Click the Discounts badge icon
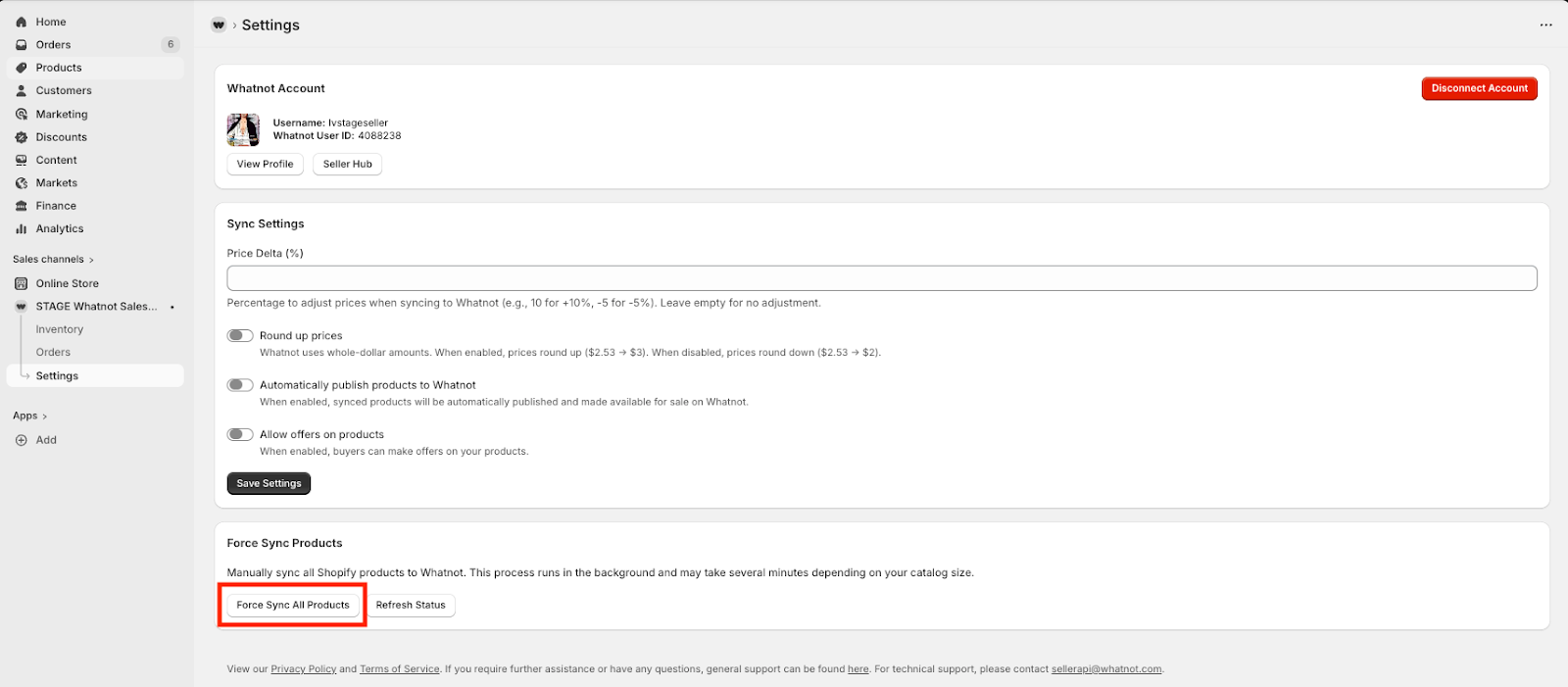 click(x=22, y=137)
